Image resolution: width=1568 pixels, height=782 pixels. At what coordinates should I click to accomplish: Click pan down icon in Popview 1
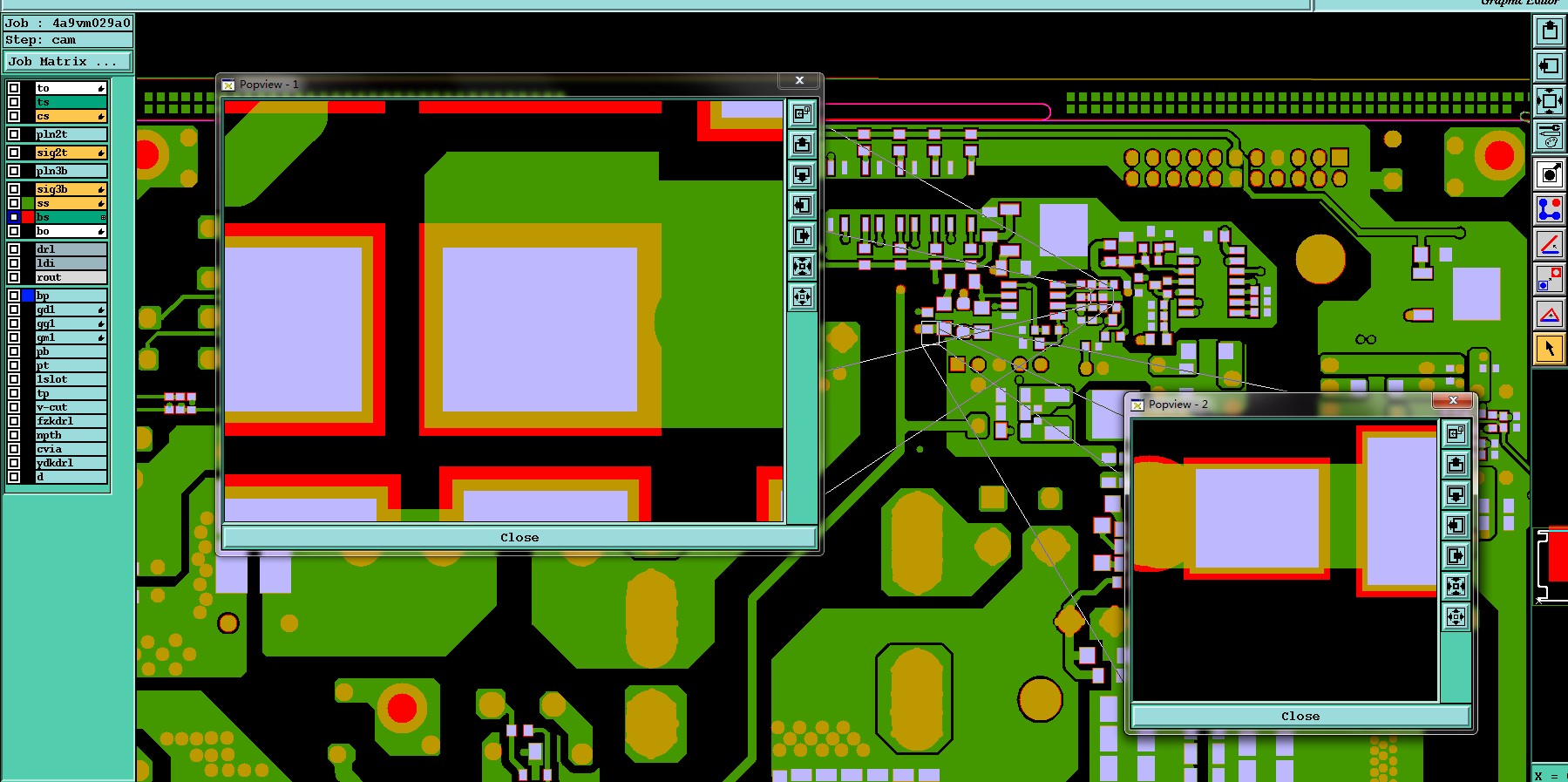803,174
